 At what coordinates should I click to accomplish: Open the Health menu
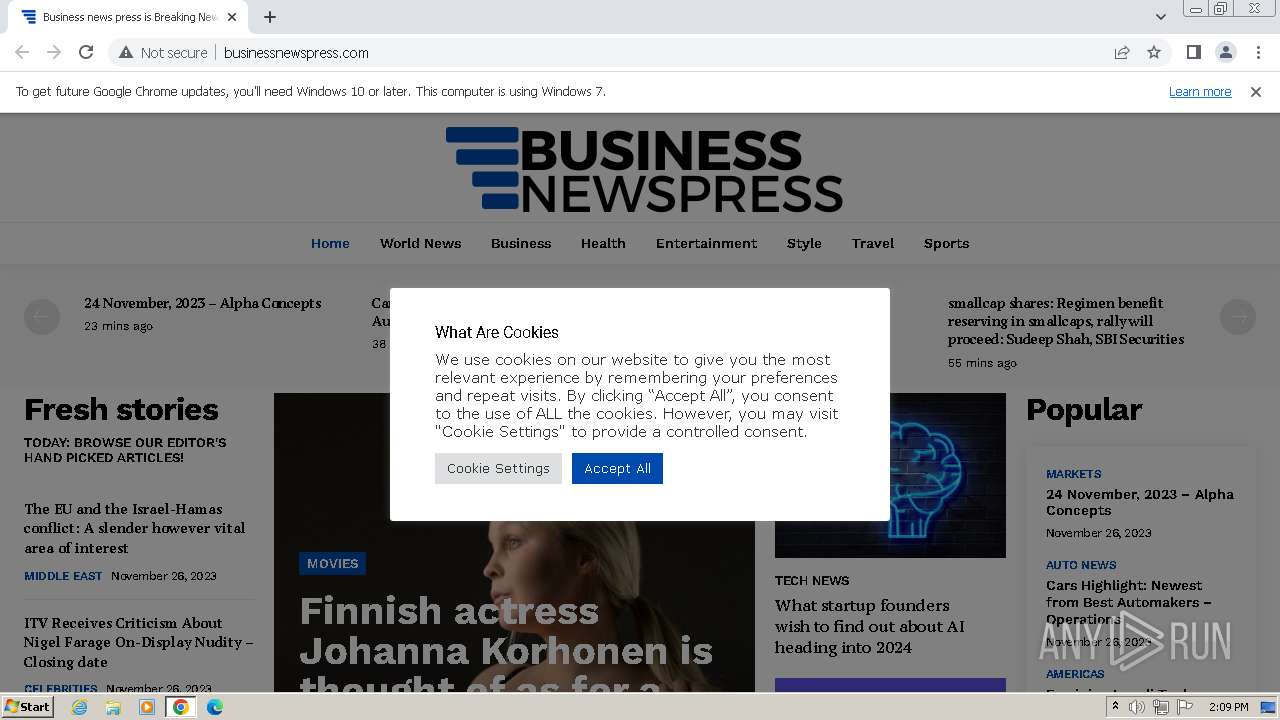603,243
